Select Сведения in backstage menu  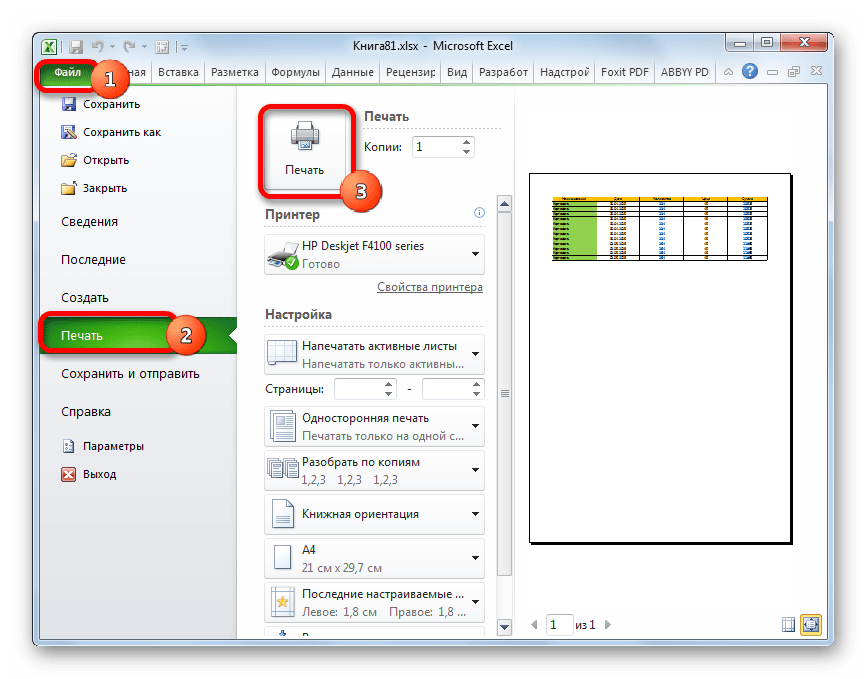[90, 222]
